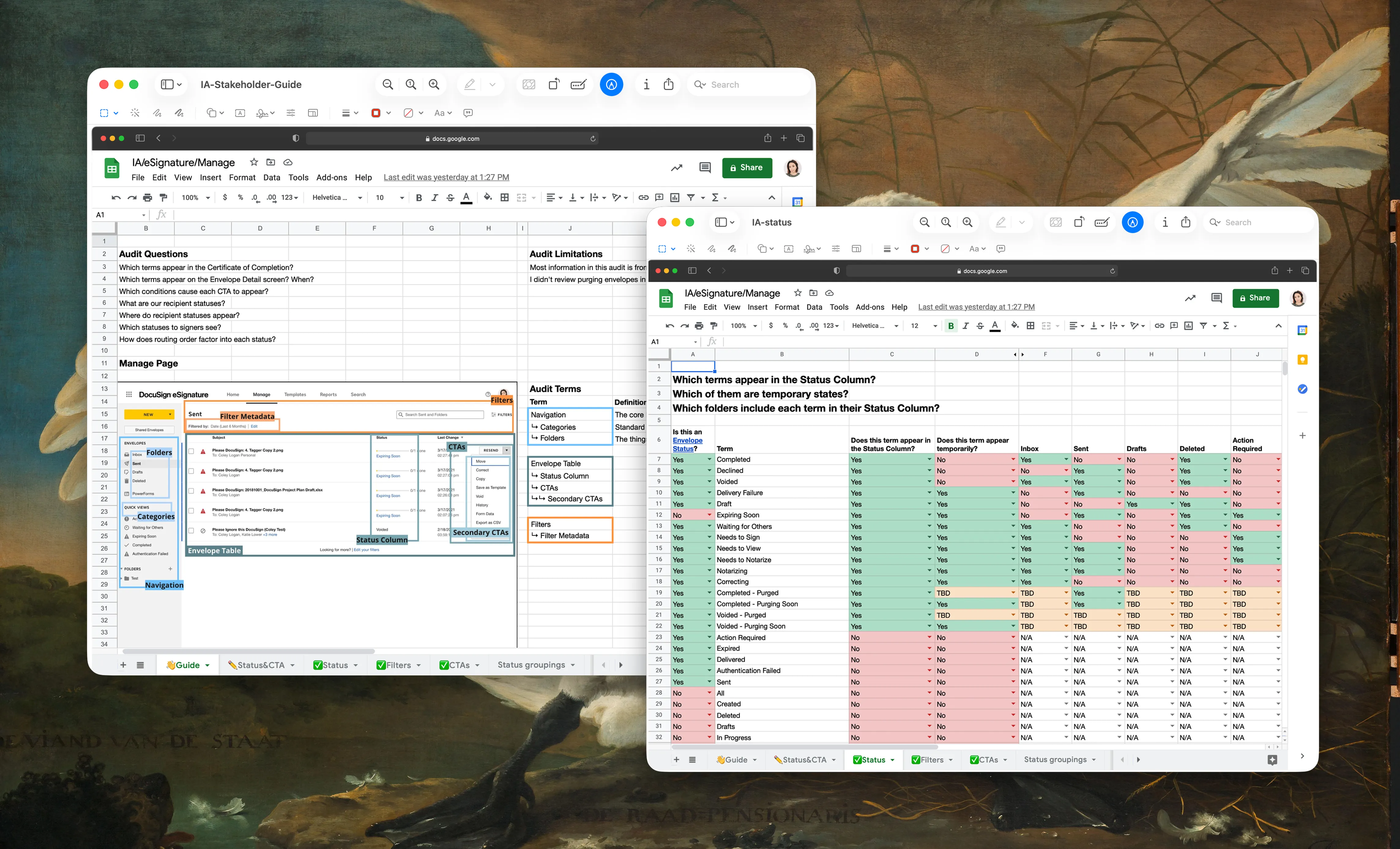
Task: Click Google Keep icon in IA-status side panel
Action: (x=1302, y=360)
